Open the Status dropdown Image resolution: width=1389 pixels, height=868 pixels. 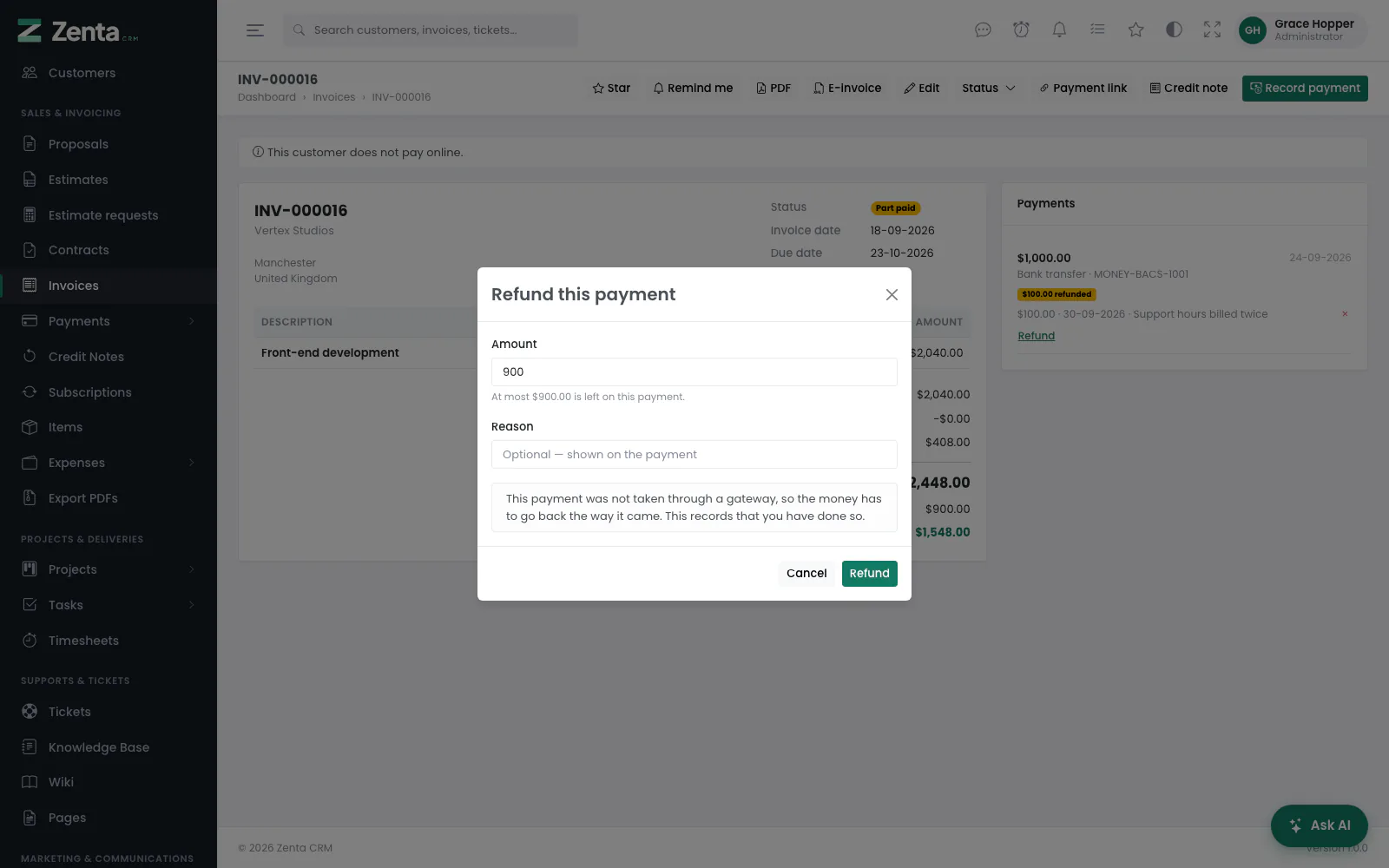pos(989,89)
